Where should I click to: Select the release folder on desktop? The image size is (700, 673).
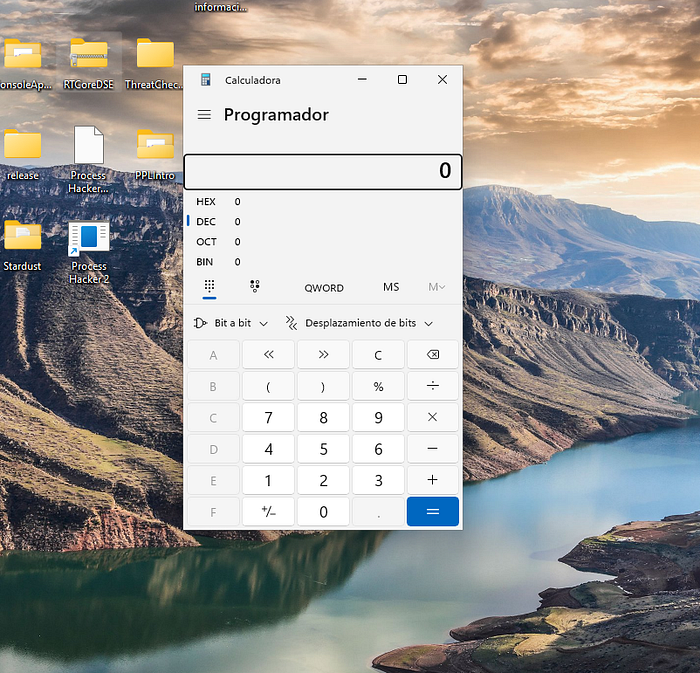[x=23, y=154]
